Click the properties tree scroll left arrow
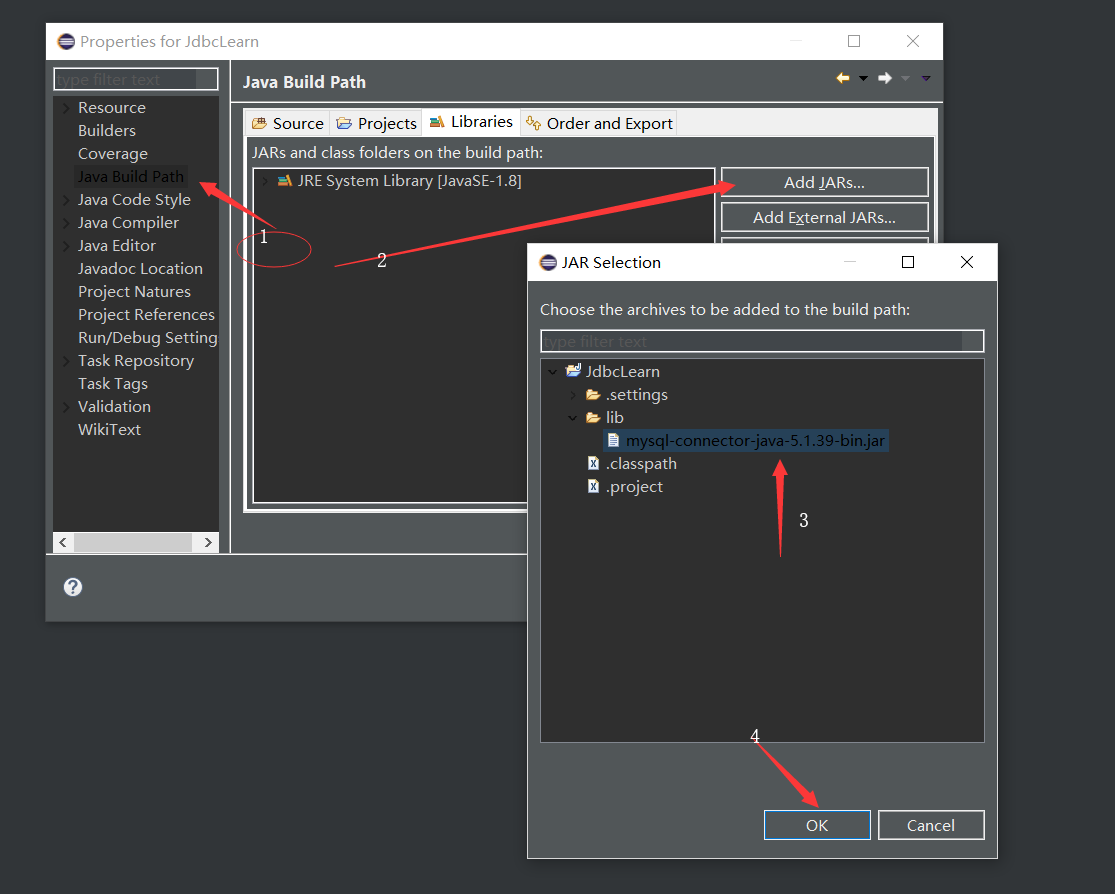Image resolution: width=1115 pixels, height=894 pixels. [63, 542]
